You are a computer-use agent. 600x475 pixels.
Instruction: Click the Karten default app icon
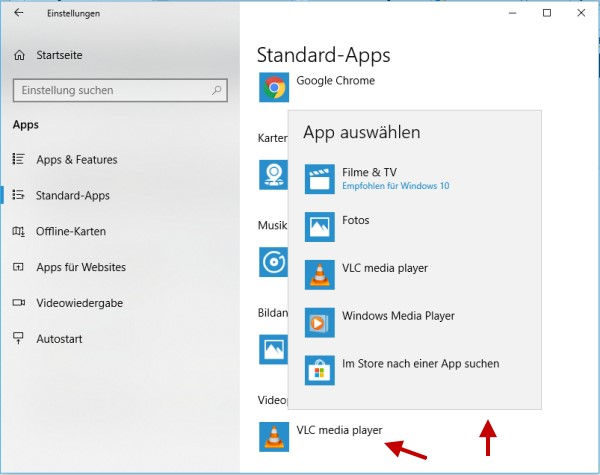(273, 175)
